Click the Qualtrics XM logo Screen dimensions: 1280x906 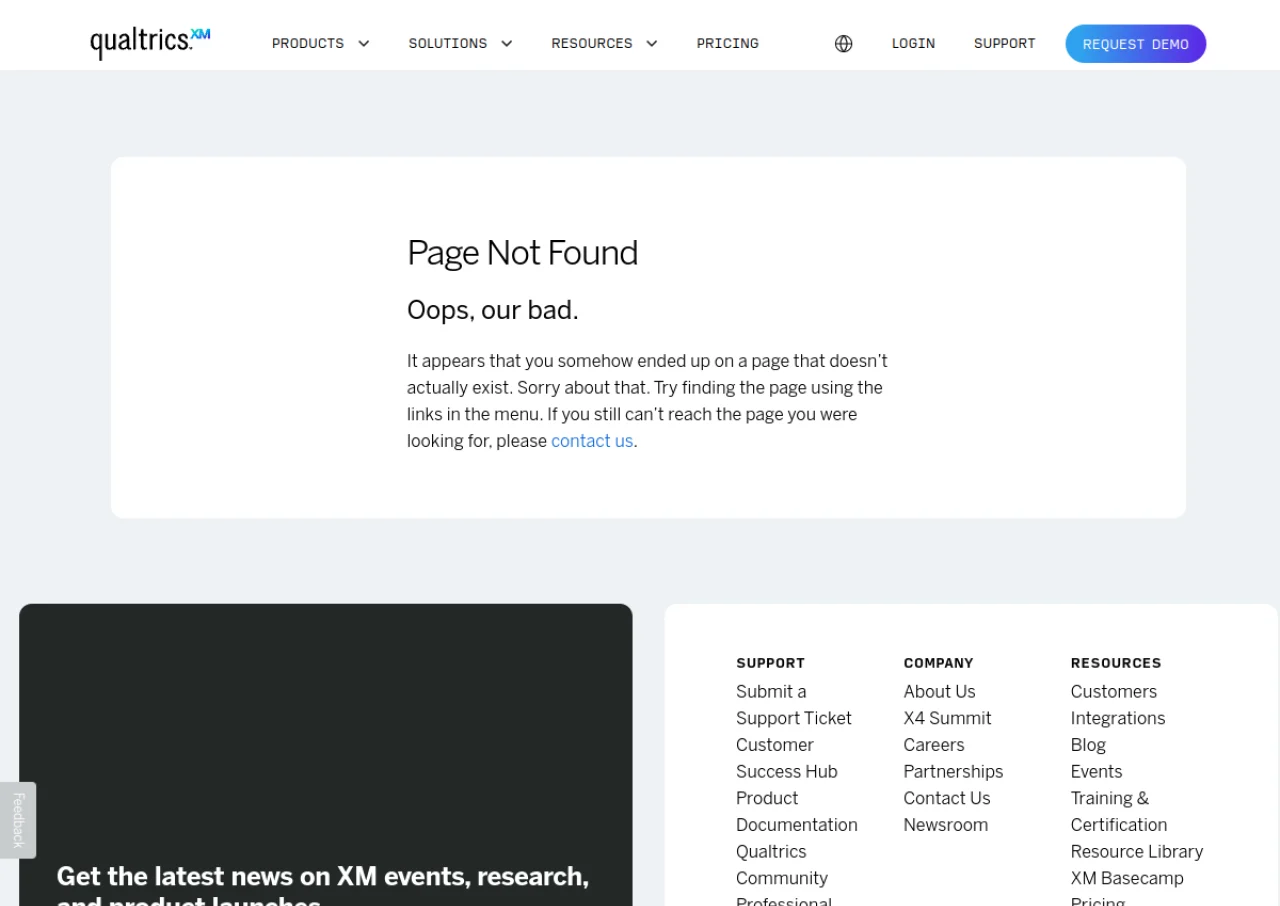tap(150, 42)
